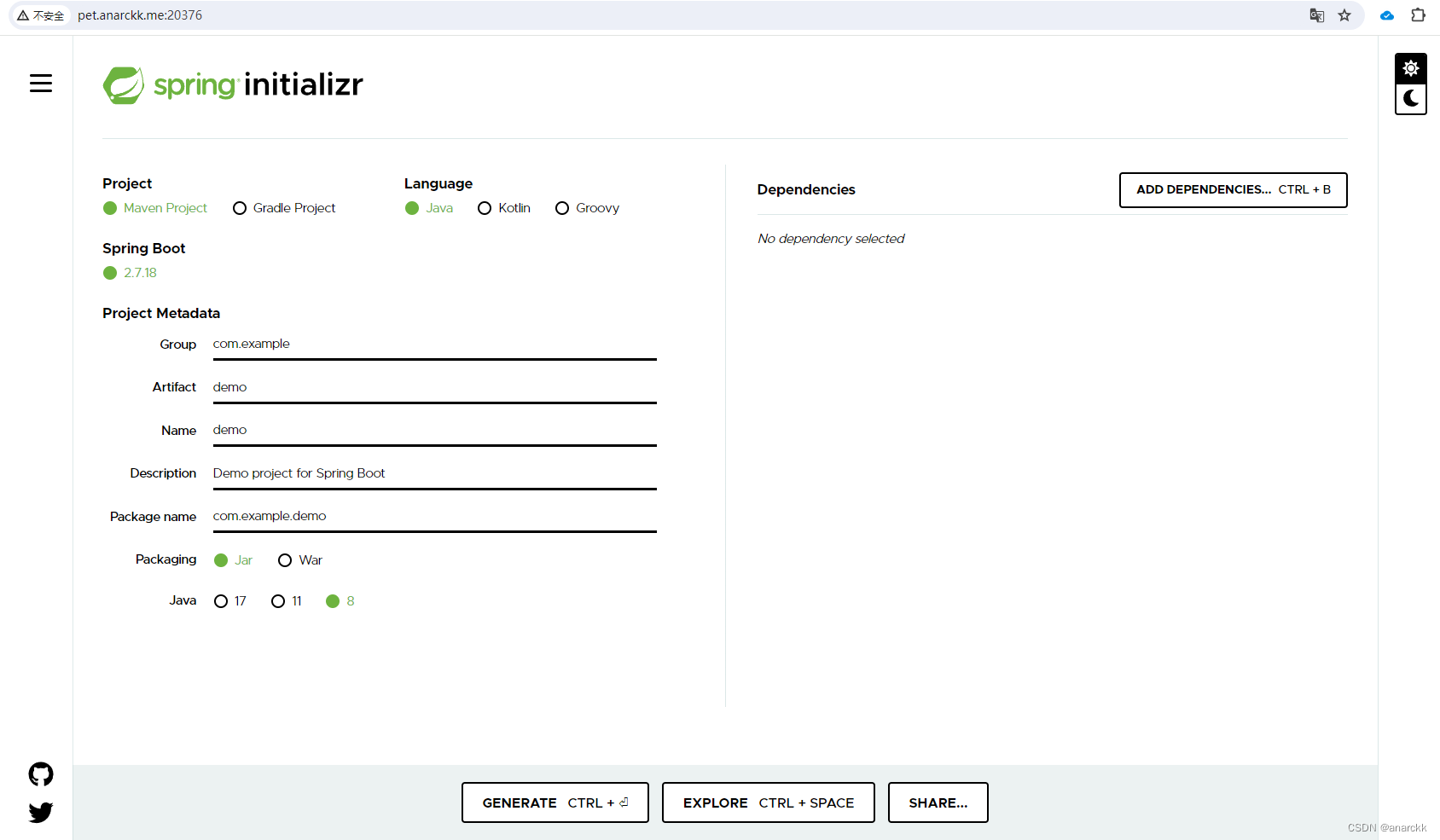This screenshot has width=1440, height=840.
Task: Click the blue cloud extension icon
Action: [x=1387, y=15]
